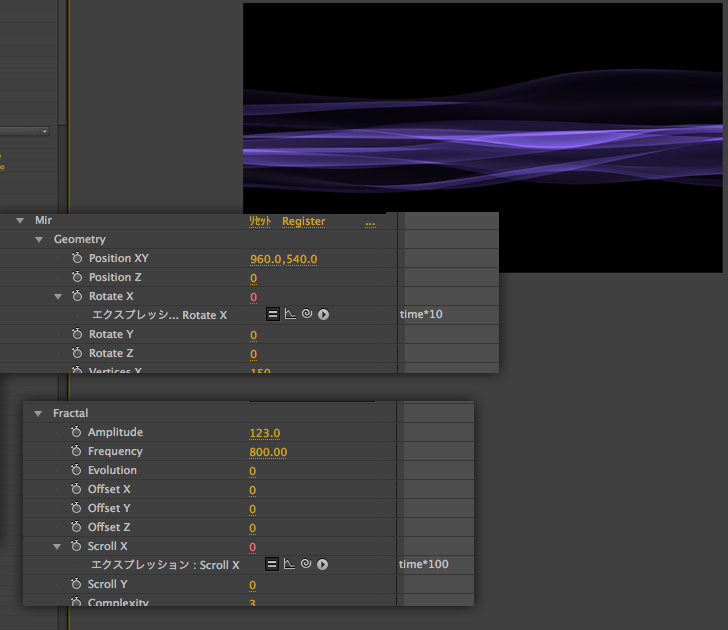Open the Rotate X expression language menu
The width and height of the screenshot is (728, 630).
(323, 314)
